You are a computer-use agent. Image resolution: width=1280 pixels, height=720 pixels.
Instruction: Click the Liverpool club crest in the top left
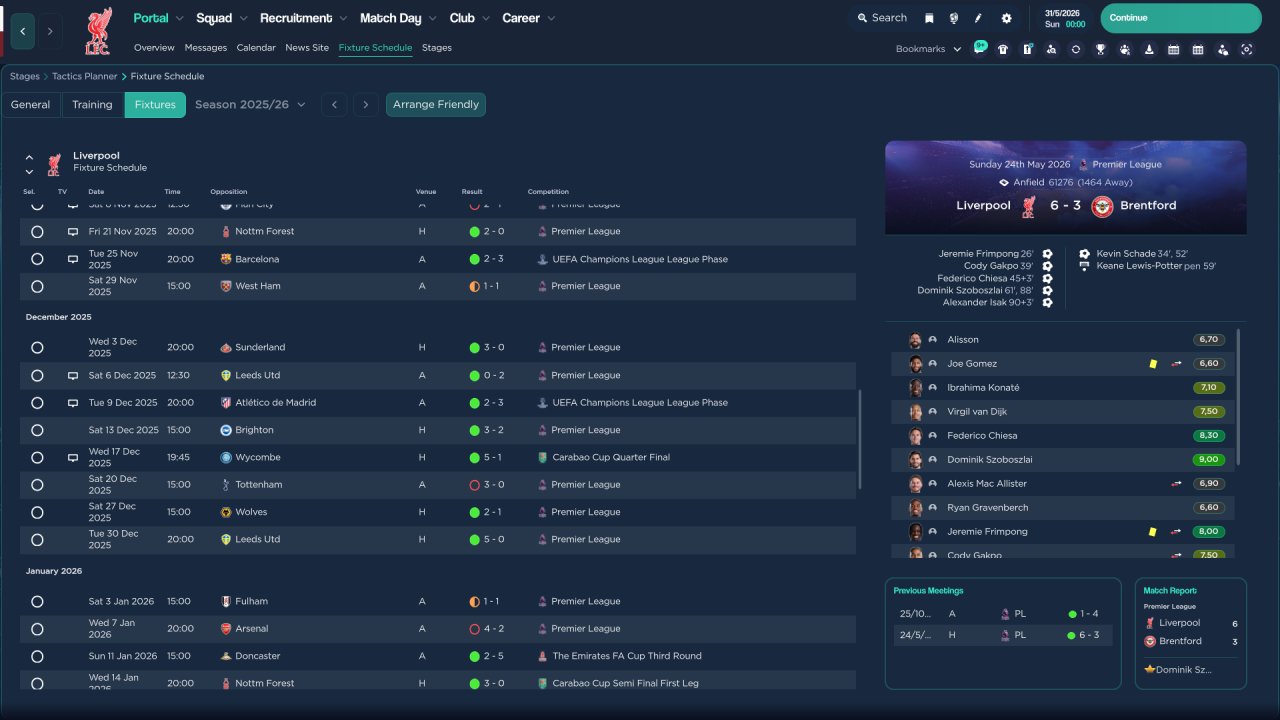[98, 31]
